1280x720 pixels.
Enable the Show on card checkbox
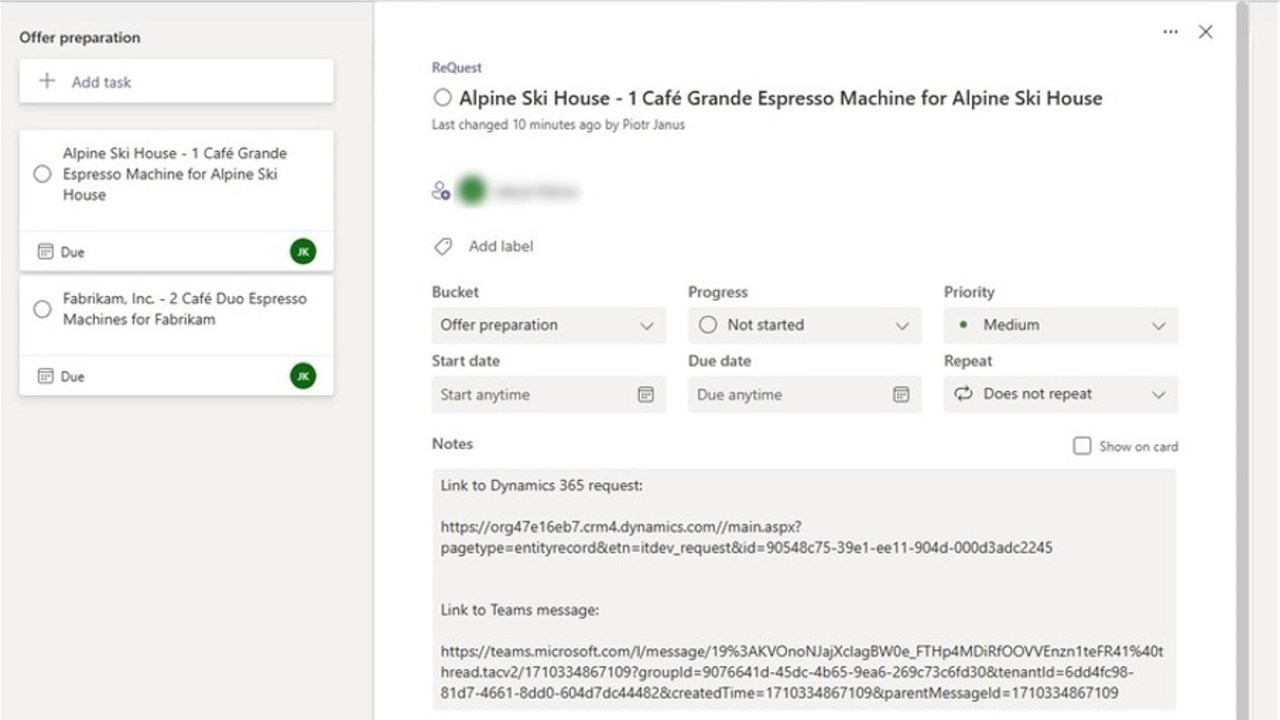tap(1082, 446)
